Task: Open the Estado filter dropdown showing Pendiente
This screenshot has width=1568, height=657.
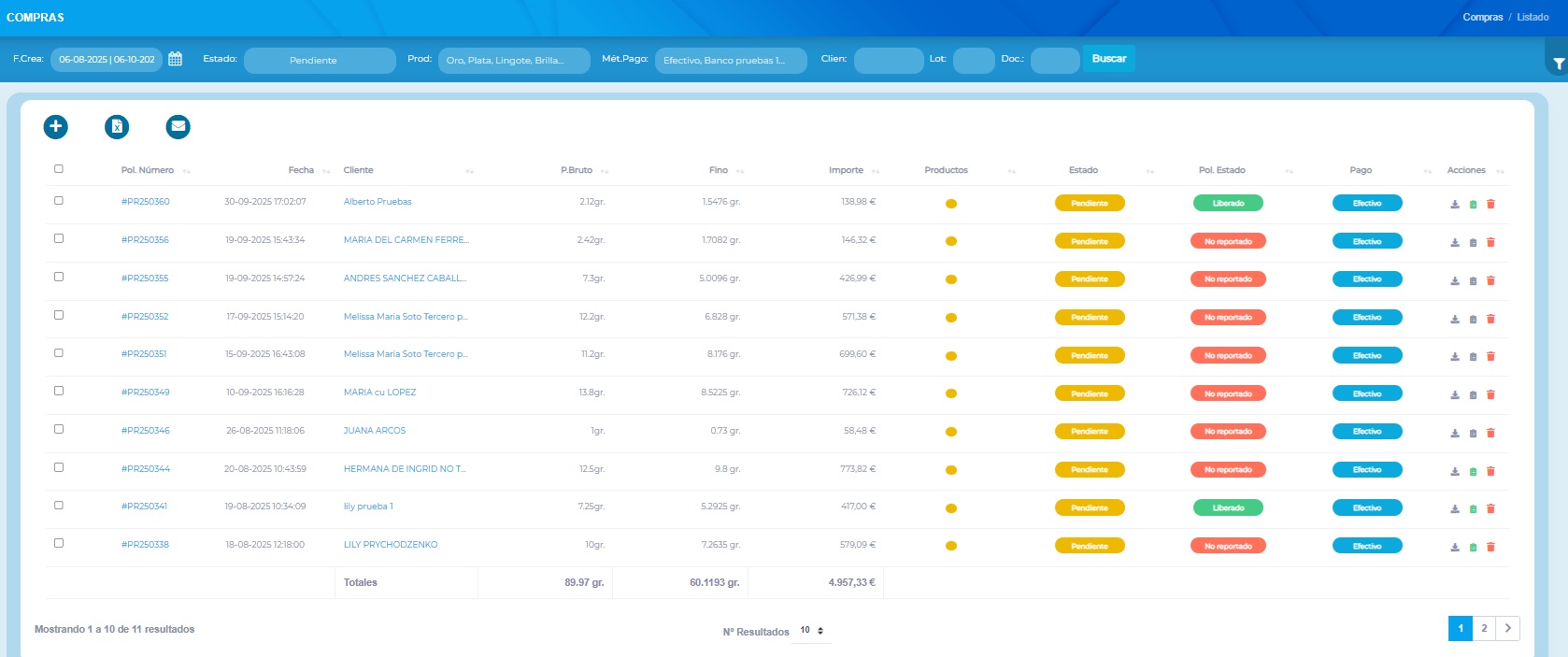Action: [320, 60]
